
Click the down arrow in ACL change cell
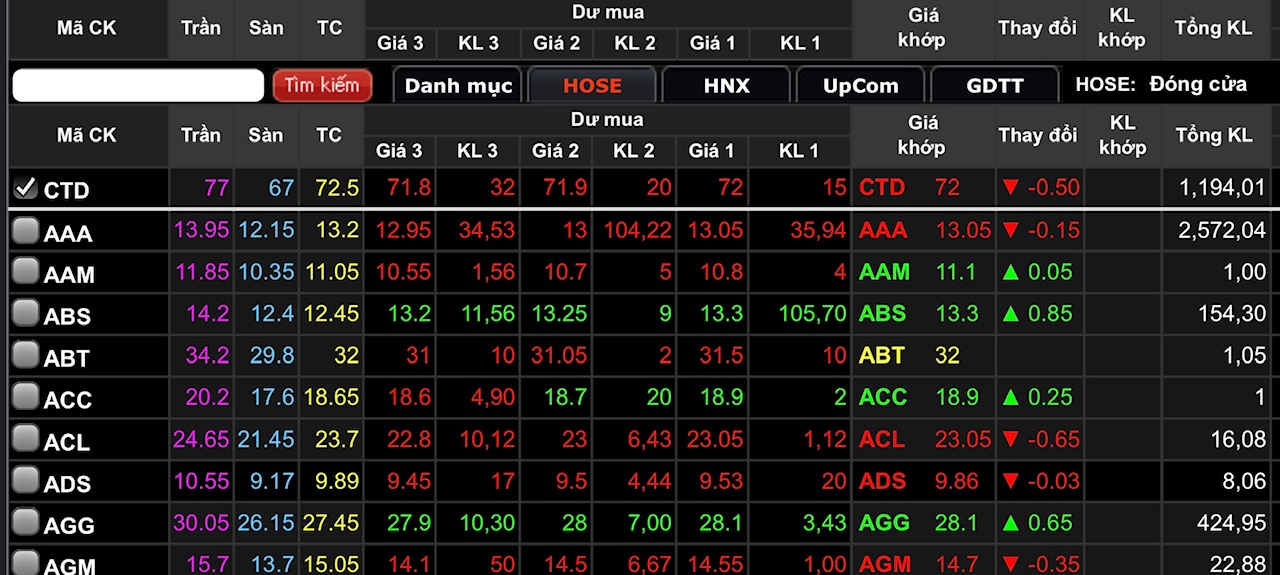tap(1010, 440)
